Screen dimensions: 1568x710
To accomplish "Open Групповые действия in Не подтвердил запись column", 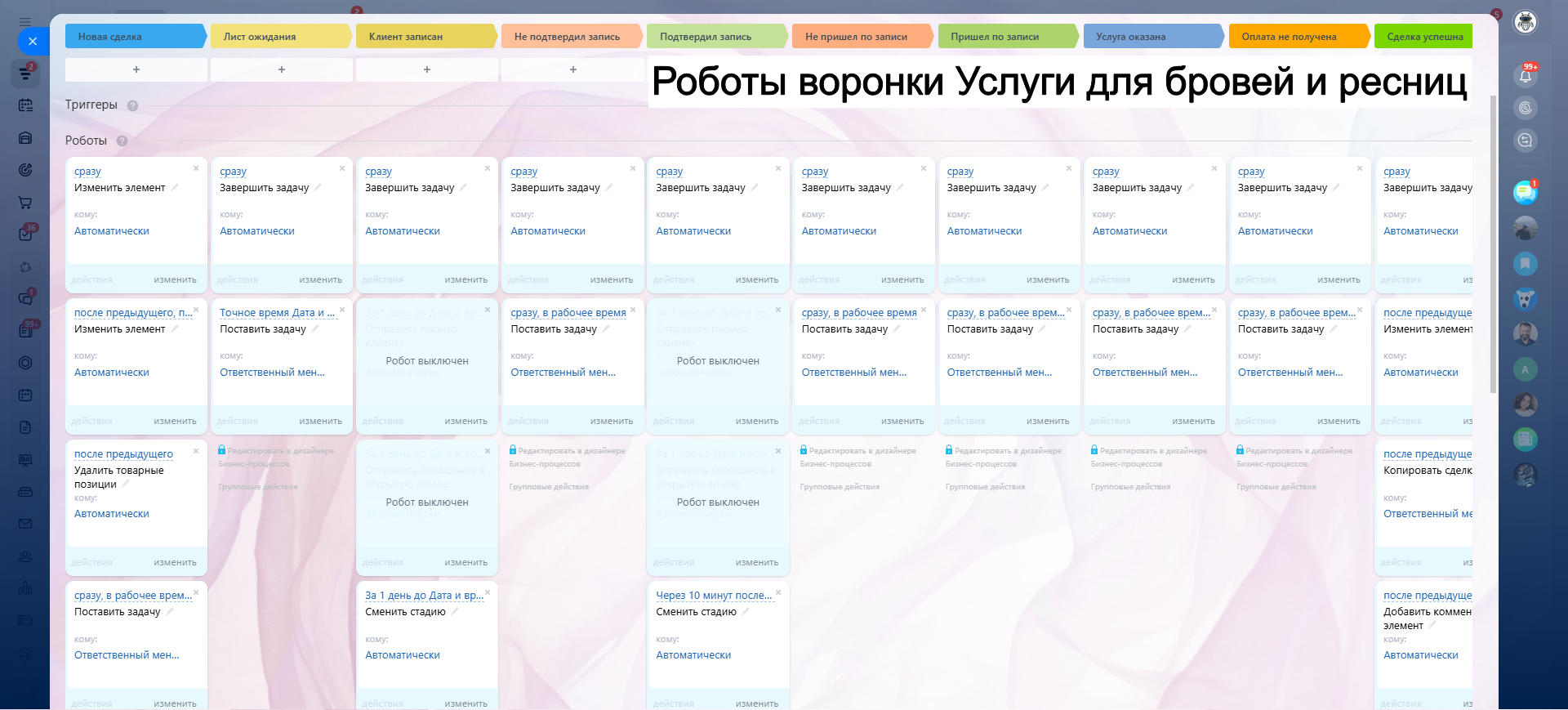I will click(x=548, y=487).
